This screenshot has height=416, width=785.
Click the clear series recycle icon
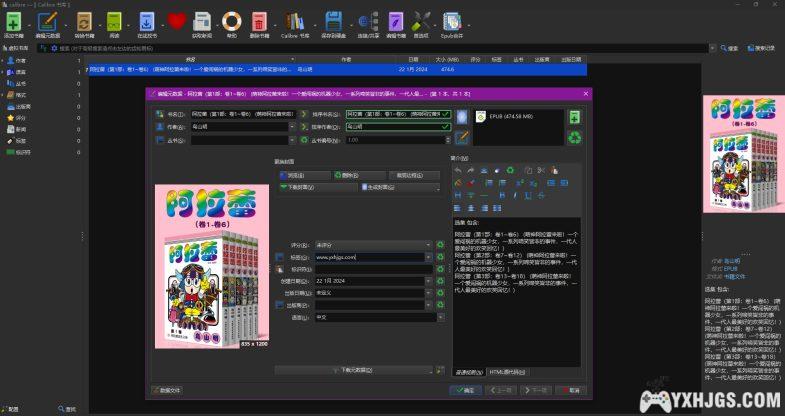(x=304, y=140)
